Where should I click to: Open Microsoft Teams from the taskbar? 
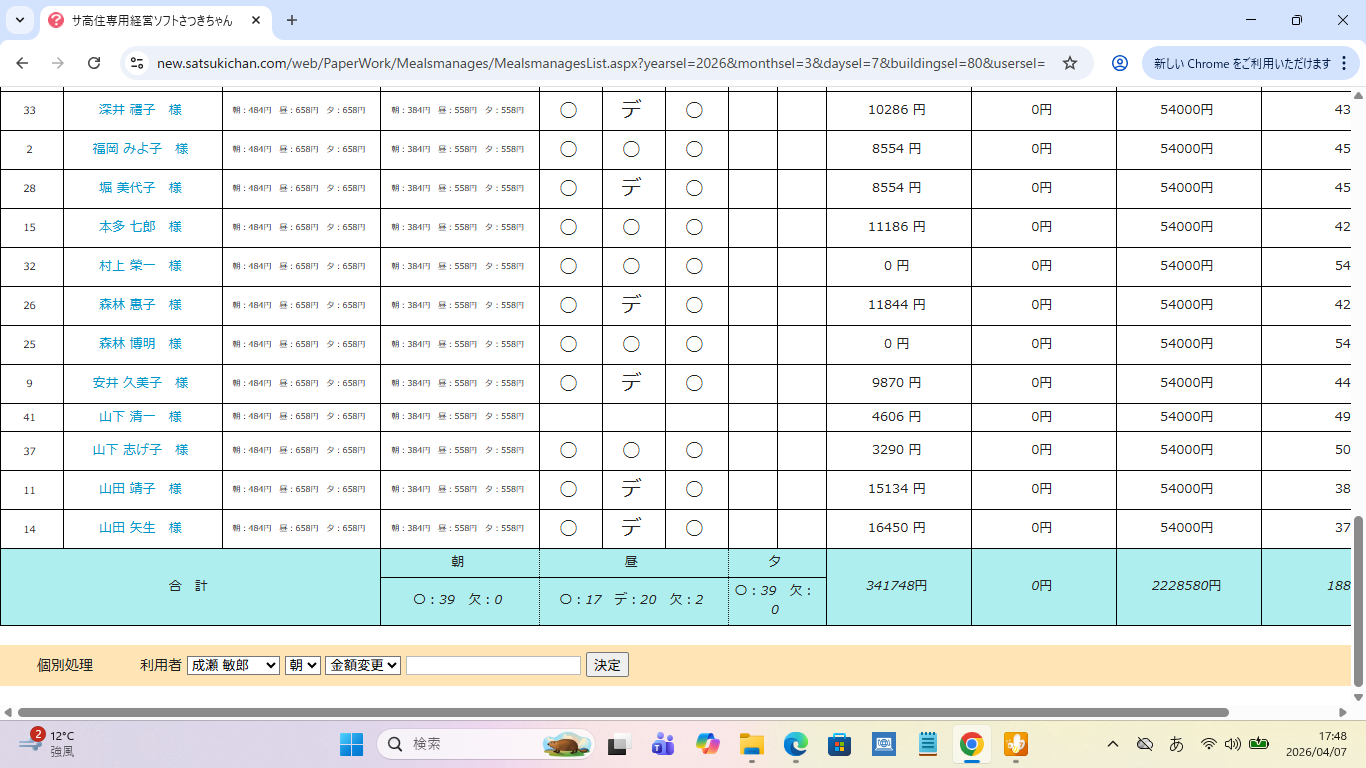tap(662, 744)
